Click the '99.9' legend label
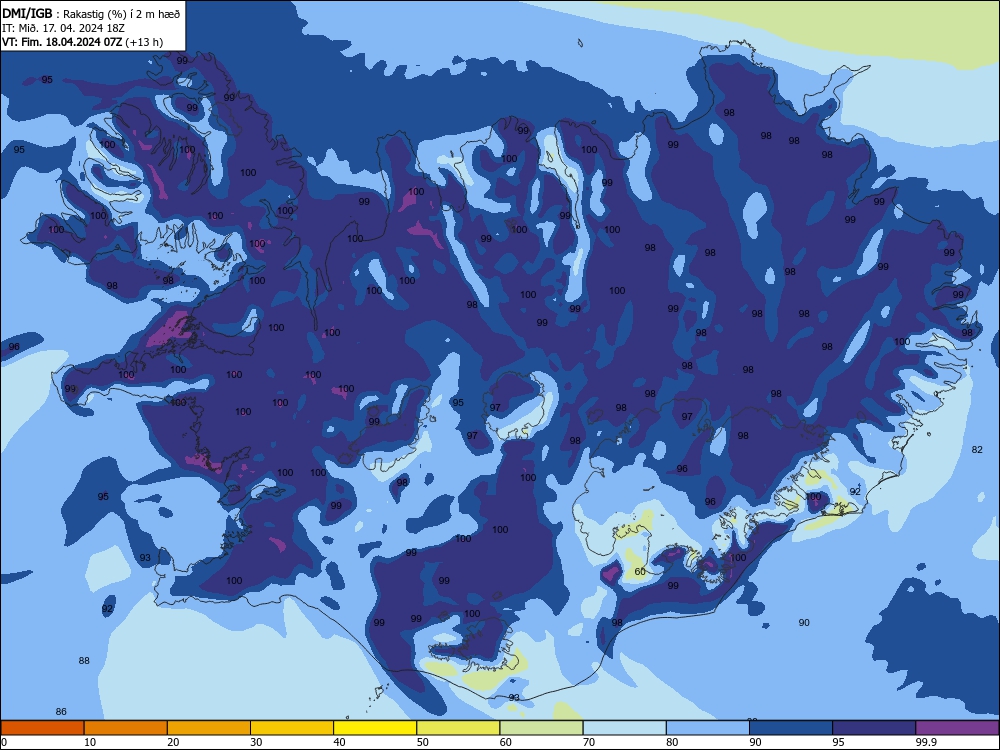The height and width of the screenshot is (750, 1000). coord(925,742)
